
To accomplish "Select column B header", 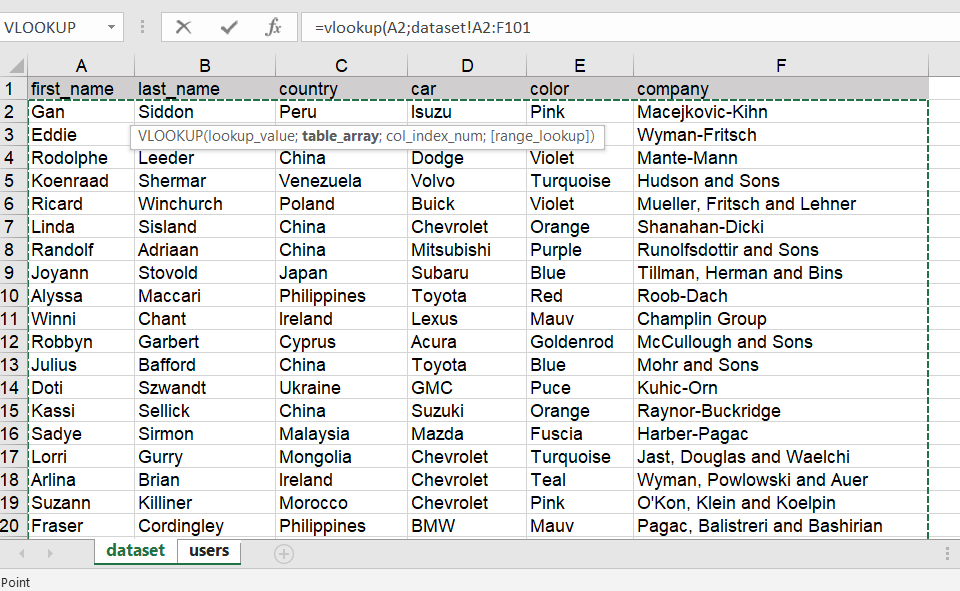I will point(204,66).
